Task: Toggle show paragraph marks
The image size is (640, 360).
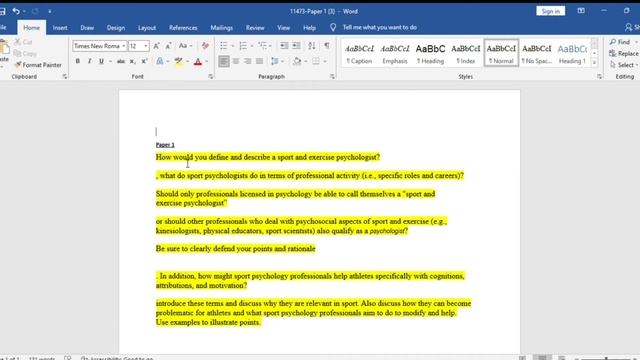Action: (327, 46)
